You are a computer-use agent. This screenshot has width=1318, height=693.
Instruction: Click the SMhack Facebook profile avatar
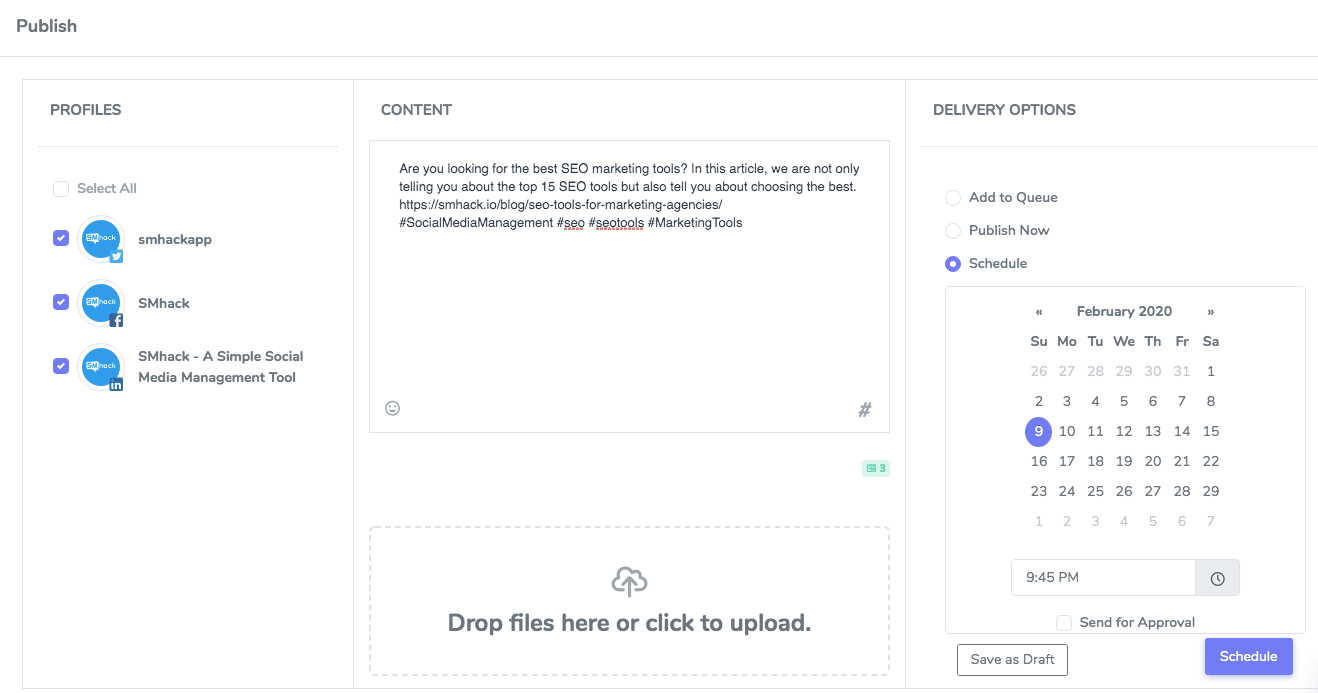click(x=100, y=303)
